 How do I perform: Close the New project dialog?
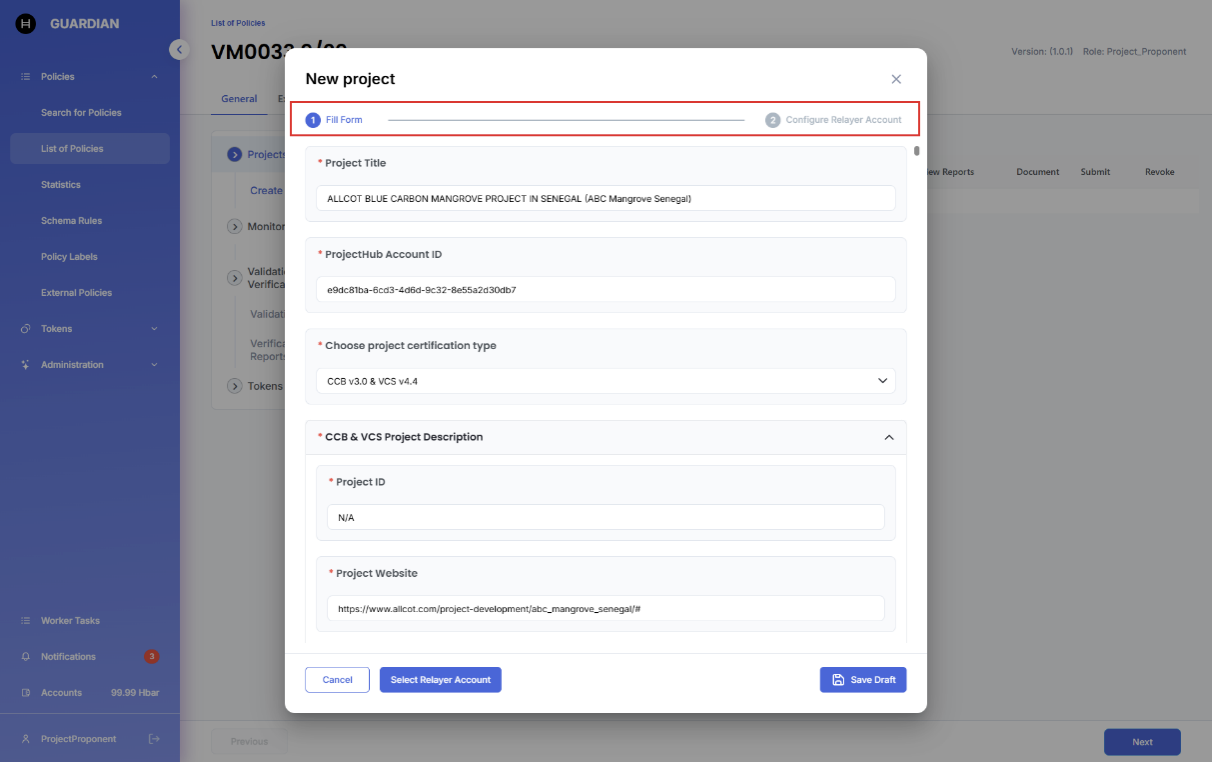[x=896, y=79]
